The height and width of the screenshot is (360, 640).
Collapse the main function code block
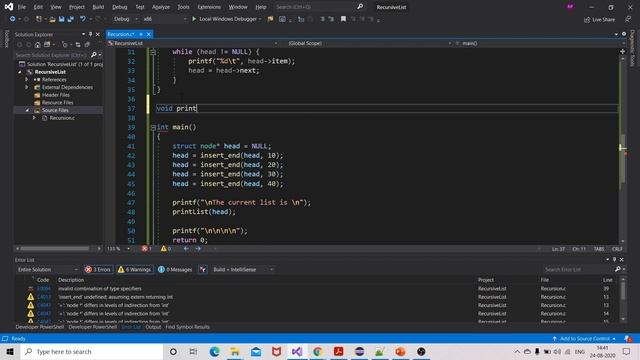(153, 127)
